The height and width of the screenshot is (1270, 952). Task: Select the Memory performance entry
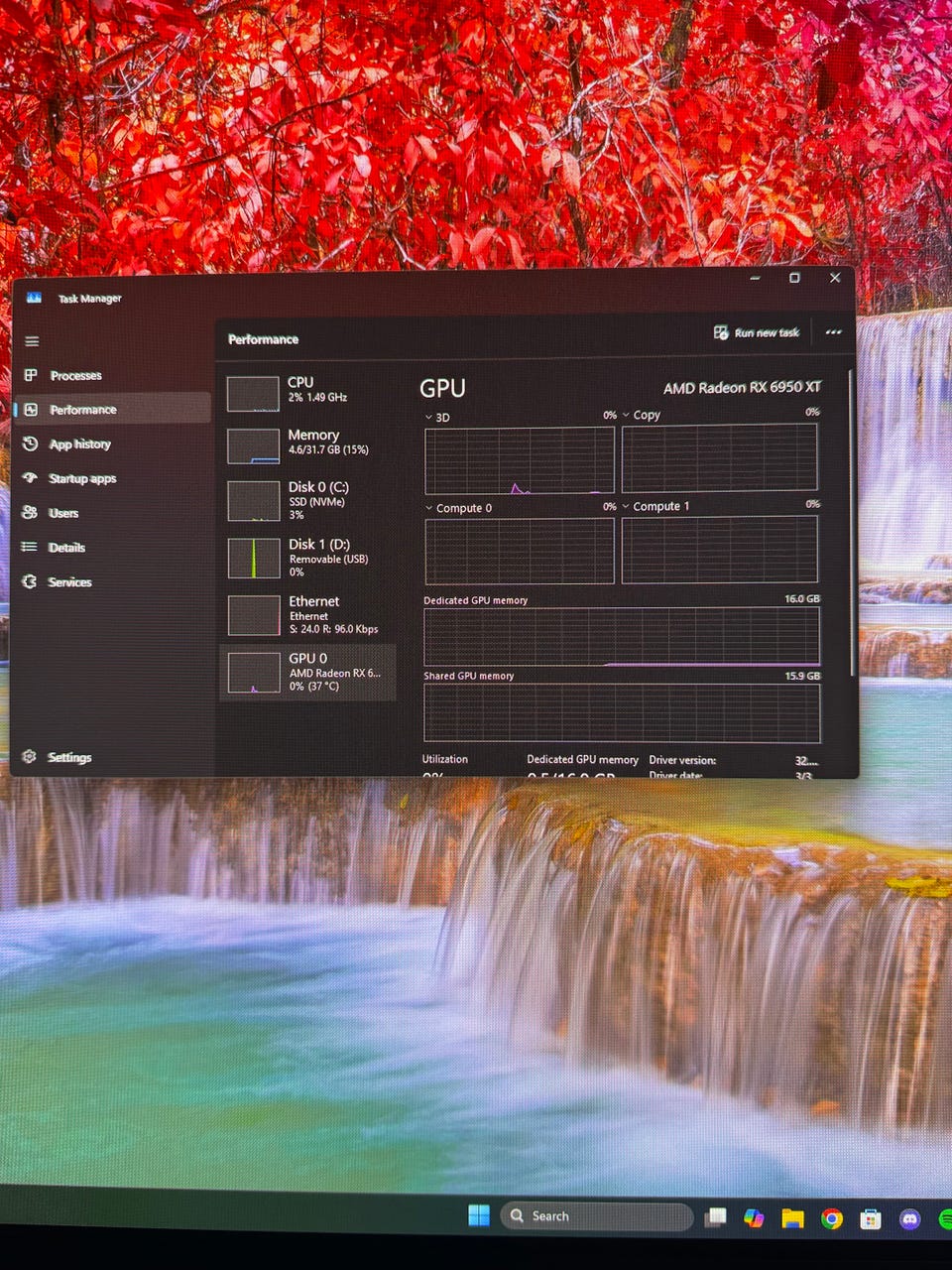[x=307, y=445]
